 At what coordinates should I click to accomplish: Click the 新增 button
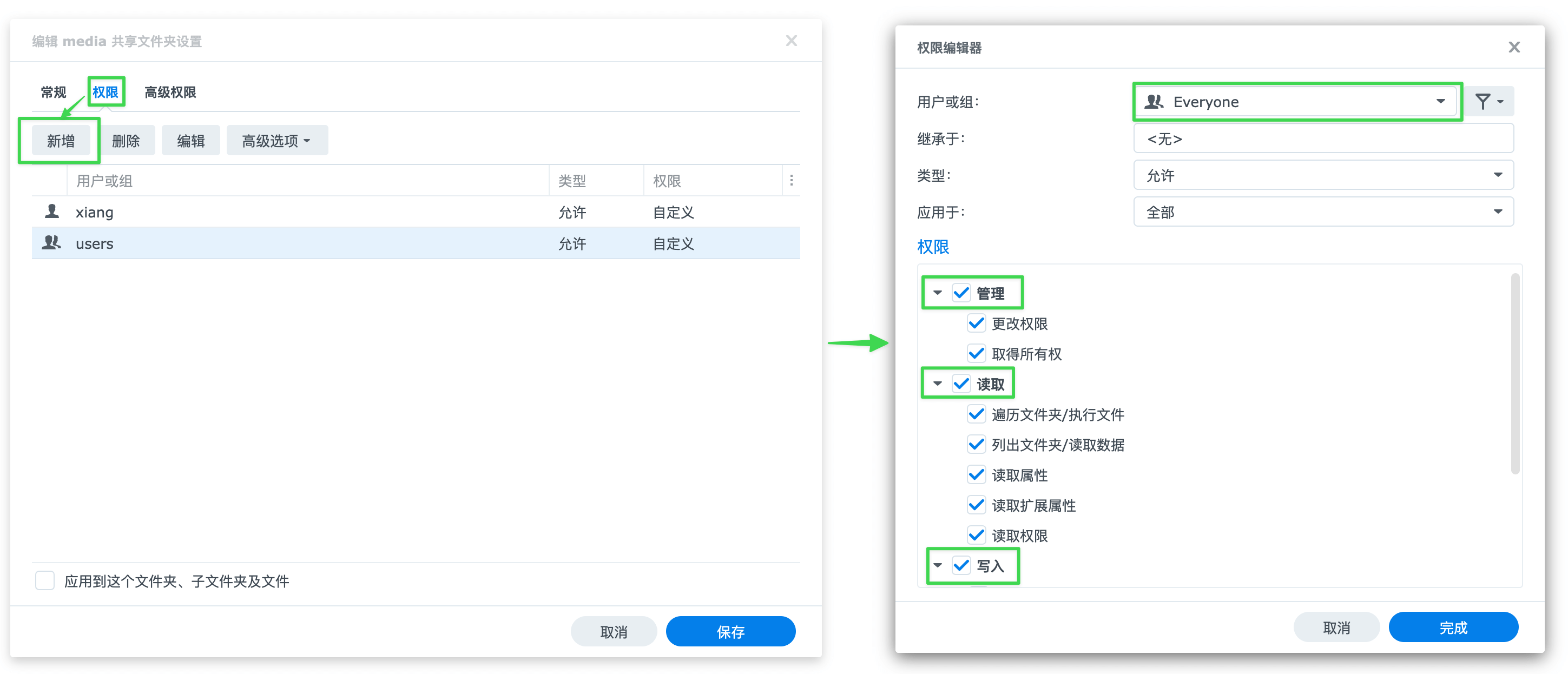(61, 141)
